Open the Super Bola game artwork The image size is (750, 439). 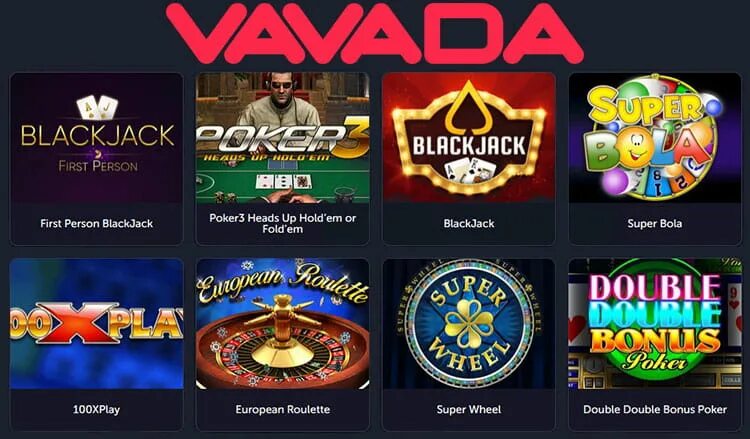[x=655, y=138]
